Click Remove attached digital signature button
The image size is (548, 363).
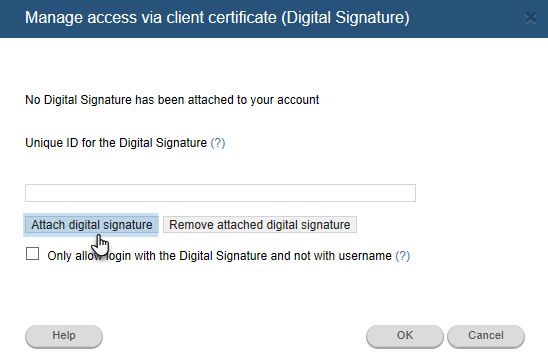(x=260, y=225)
